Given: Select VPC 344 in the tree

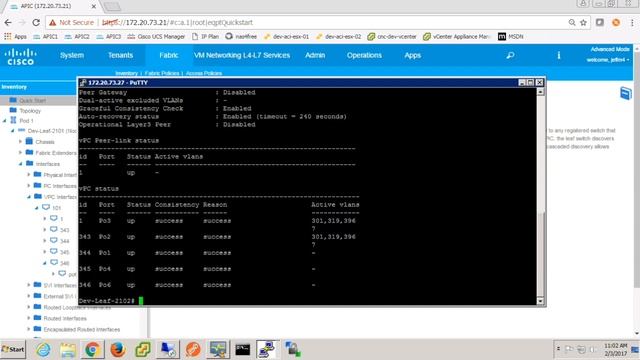Looking at the screenshot, I should point(64,241).
